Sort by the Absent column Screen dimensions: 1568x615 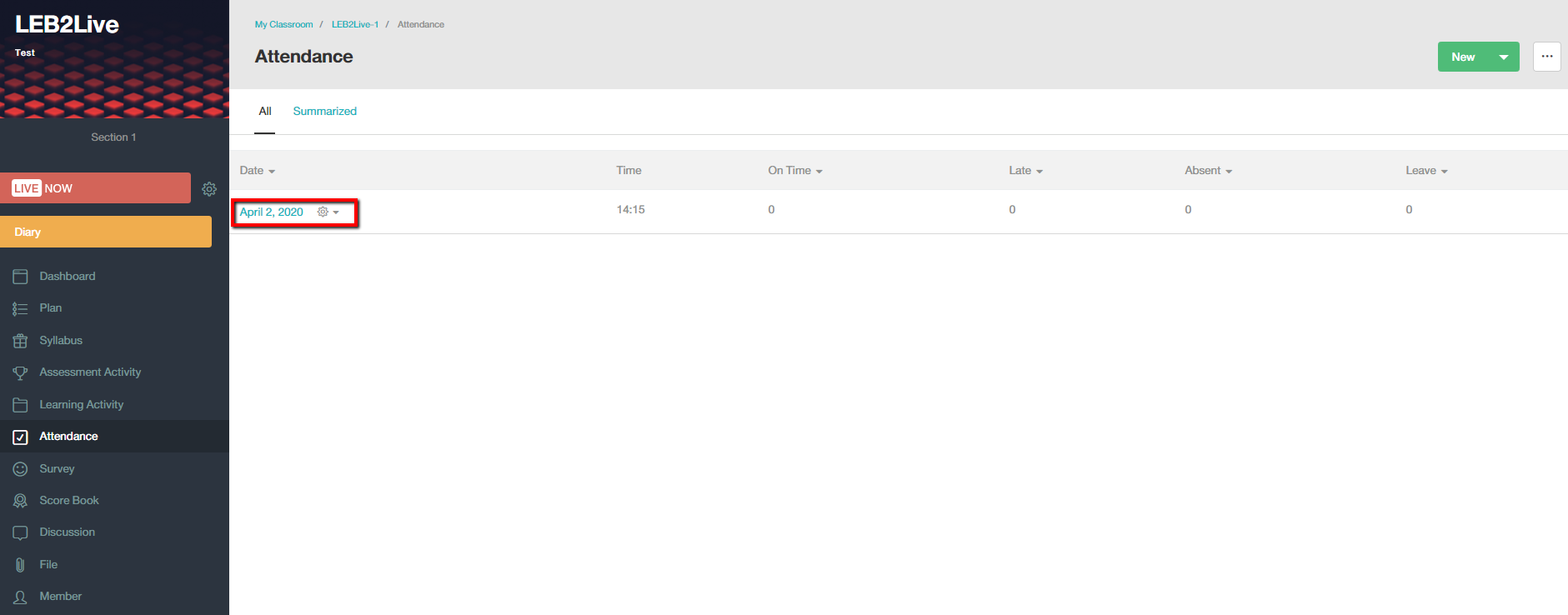pos(1208,171)
